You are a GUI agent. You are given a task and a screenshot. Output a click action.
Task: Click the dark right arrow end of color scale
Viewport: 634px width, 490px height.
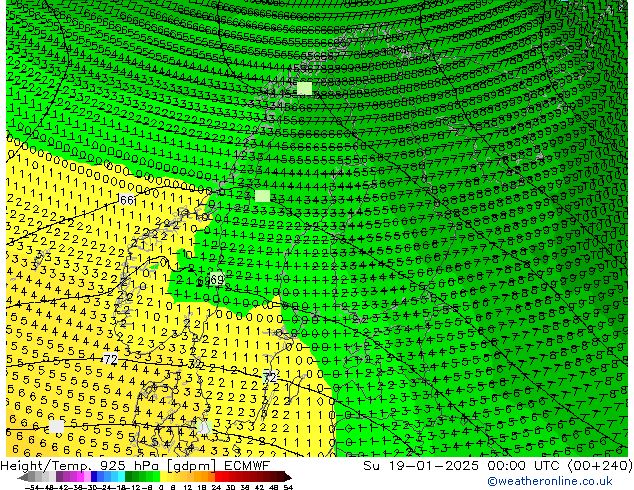tap(288, 477)
